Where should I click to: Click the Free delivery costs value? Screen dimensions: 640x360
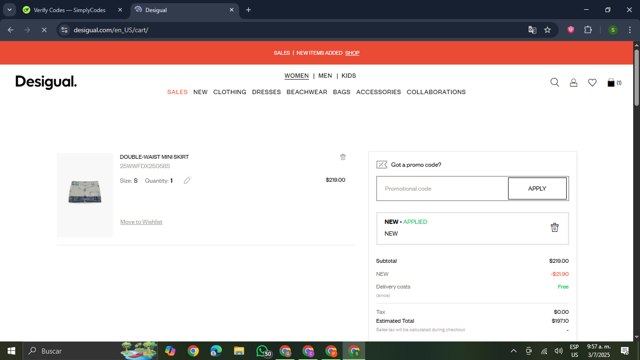tap(563, 287)
